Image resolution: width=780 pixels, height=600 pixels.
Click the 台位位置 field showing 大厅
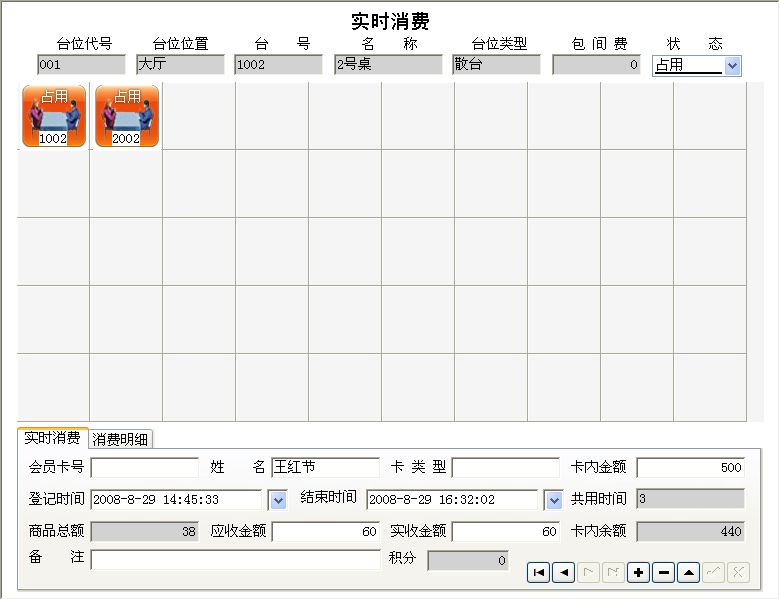click(x=180, y=65)
